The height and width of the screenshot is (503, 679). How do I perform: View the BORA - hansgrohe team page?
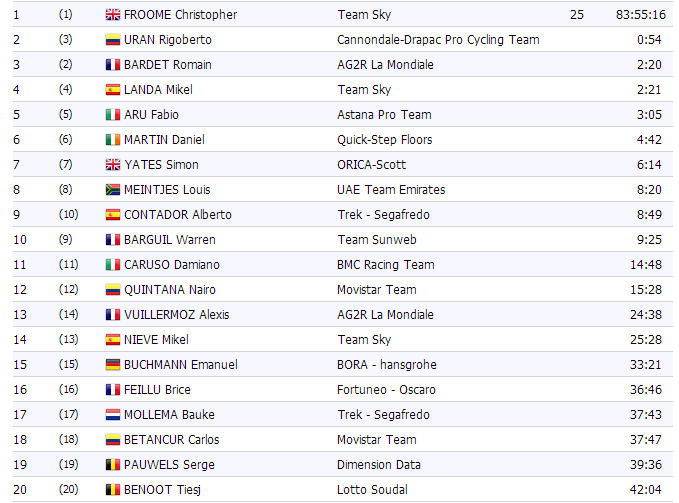(x=387, y=365)
